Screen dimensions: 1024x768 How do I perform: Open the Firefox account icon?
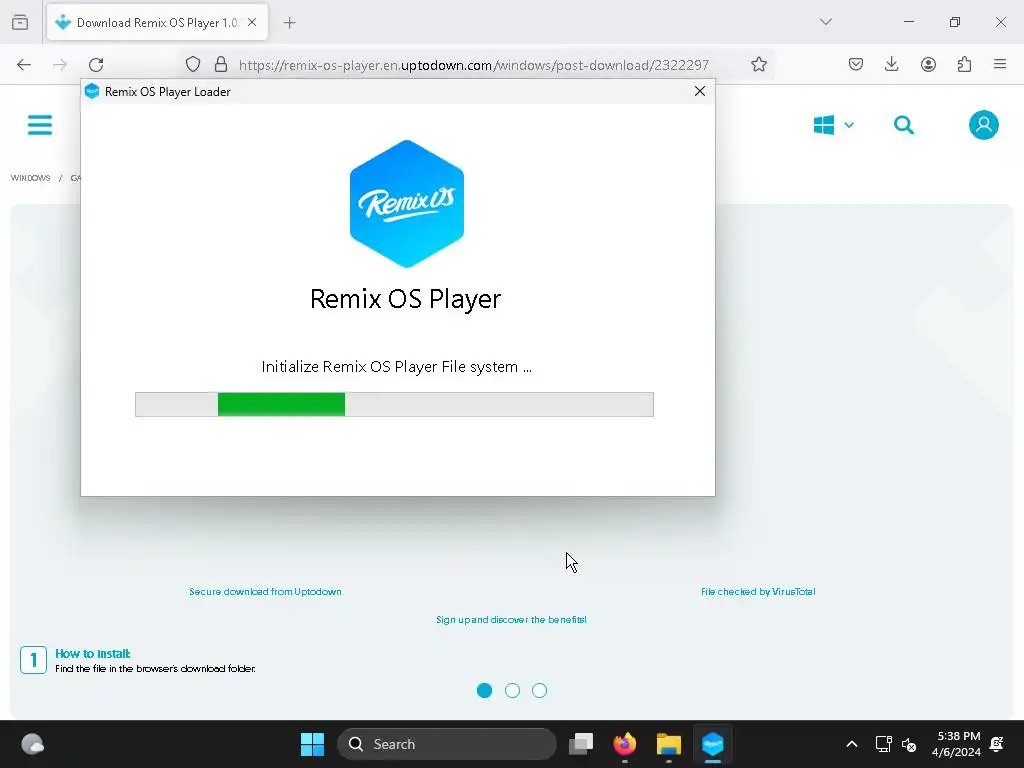click(928, 65)
